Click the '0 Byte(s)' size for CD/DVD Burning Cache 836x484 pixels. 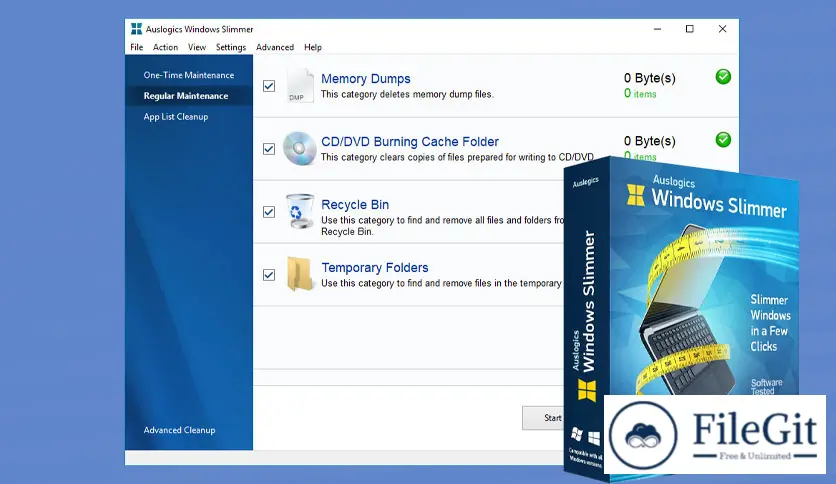649,141
